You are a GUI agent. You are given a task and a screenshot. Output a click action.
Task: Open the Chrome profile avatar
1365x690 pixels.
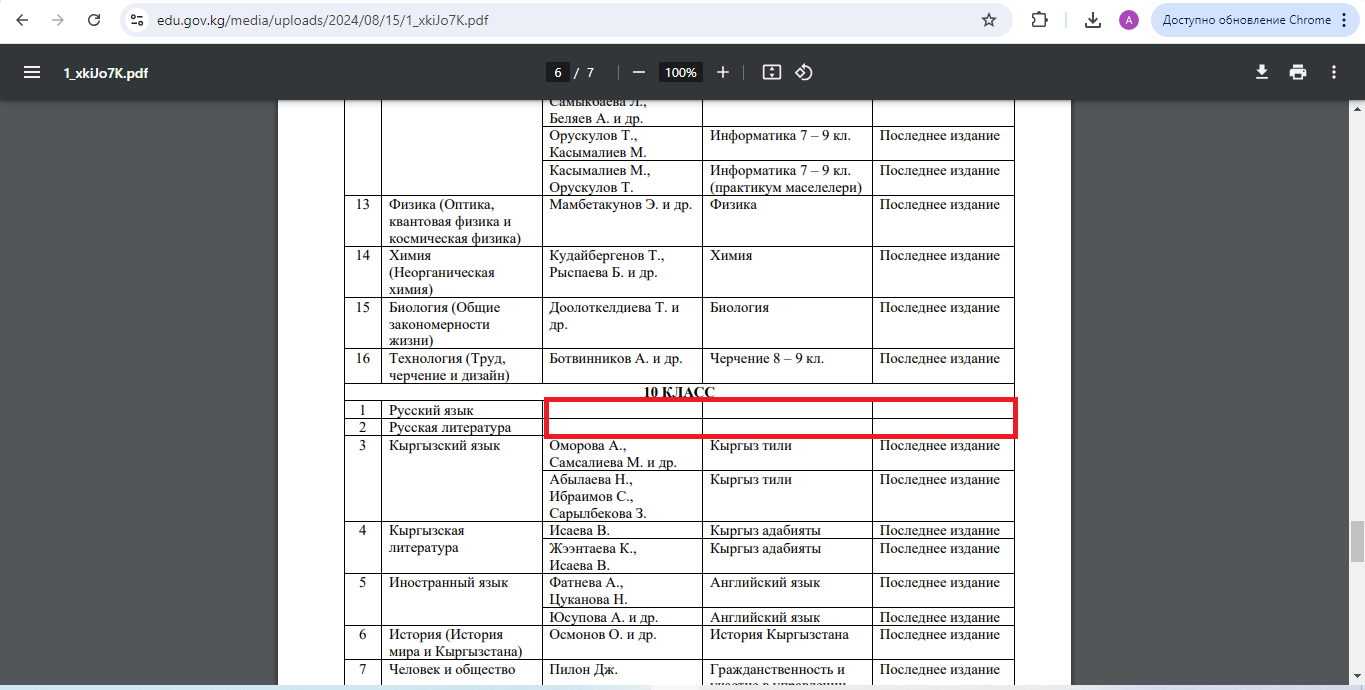1129,20
